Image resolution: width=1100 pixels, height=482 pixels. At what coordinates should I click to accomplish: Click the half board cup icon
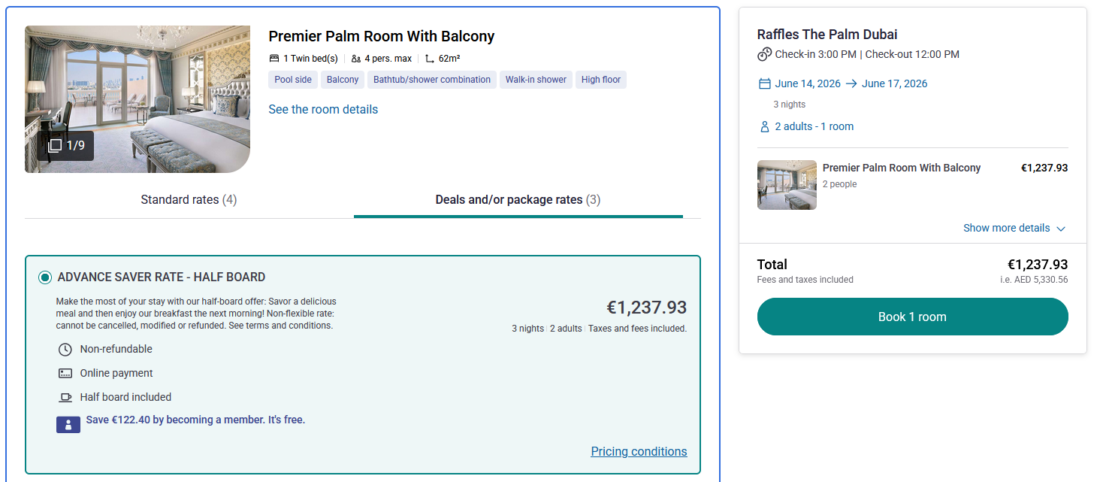65,397
